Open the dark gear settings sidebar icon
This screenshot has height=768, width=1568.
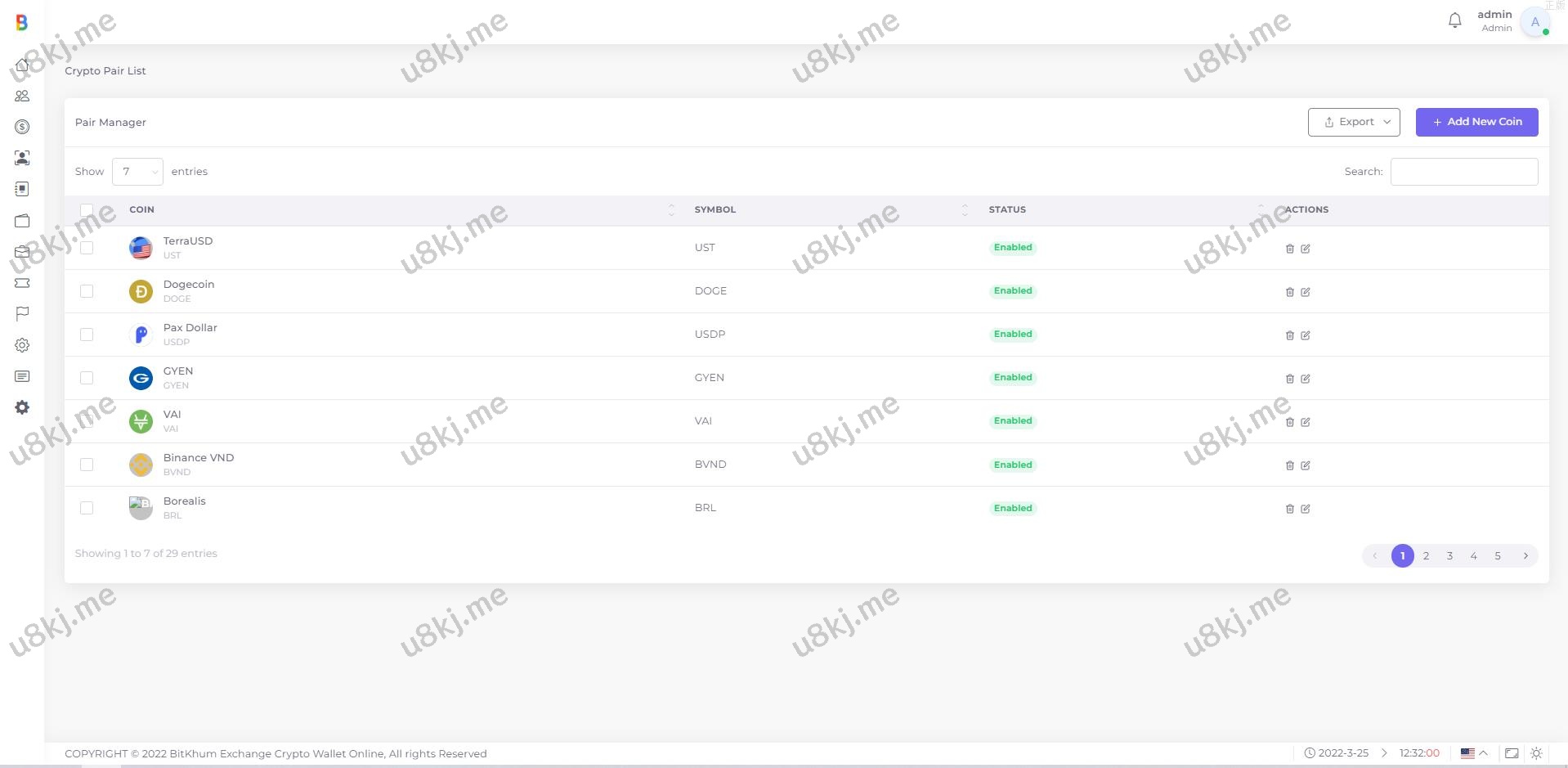pos(22,407)
